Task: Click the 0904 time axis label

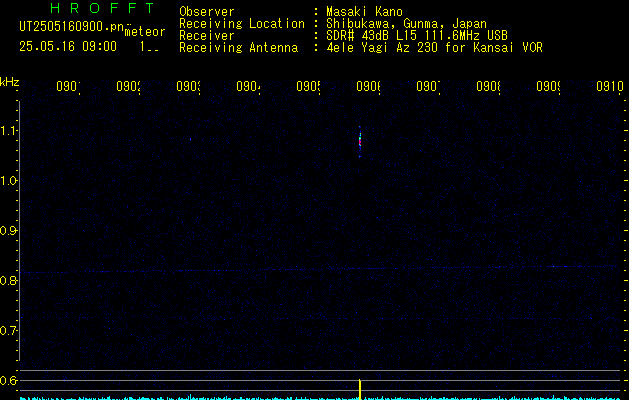Action: (248, 87)
